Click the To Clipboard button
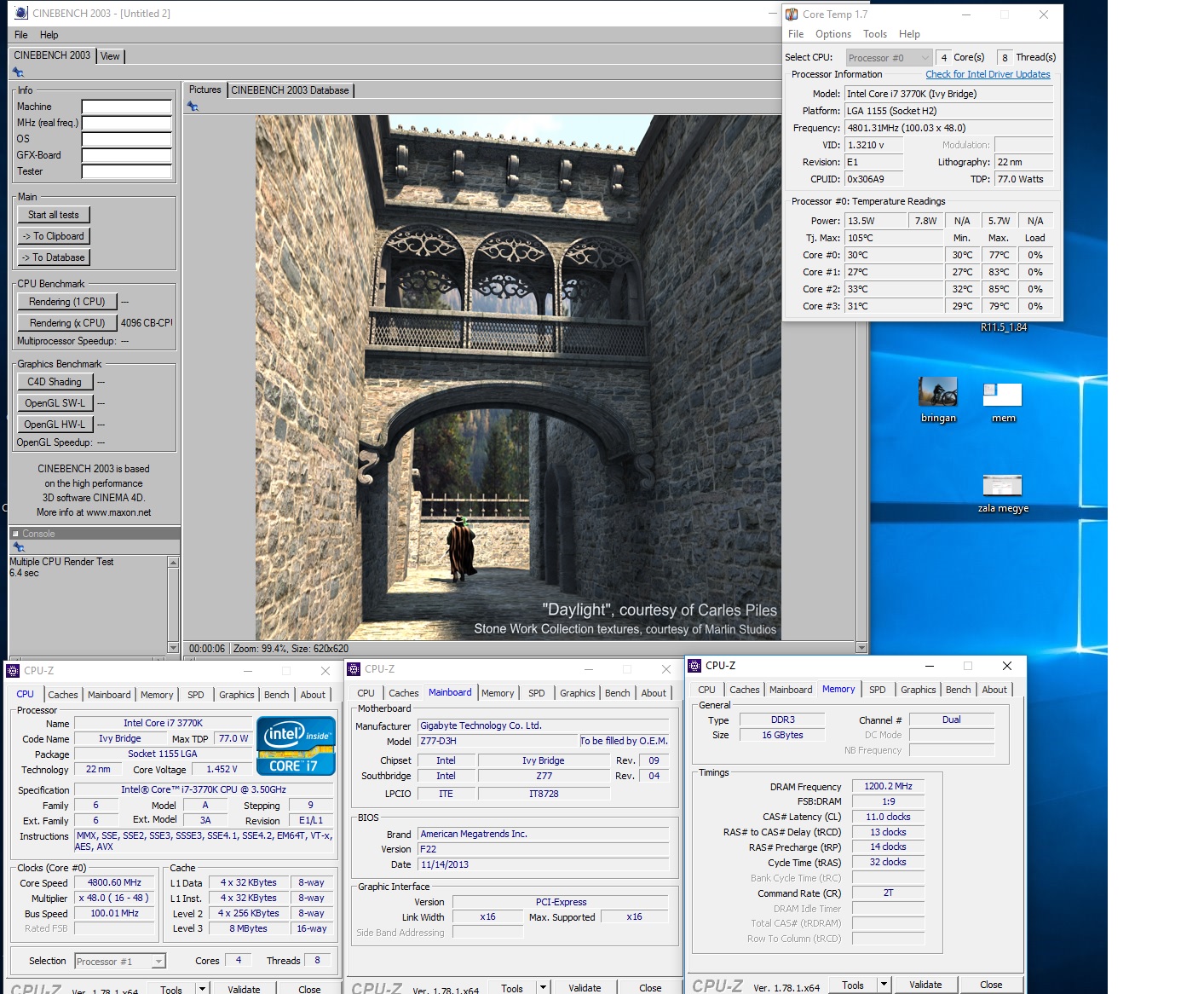The height and width of the screenshot is (994, 1204). click(54, 236)
